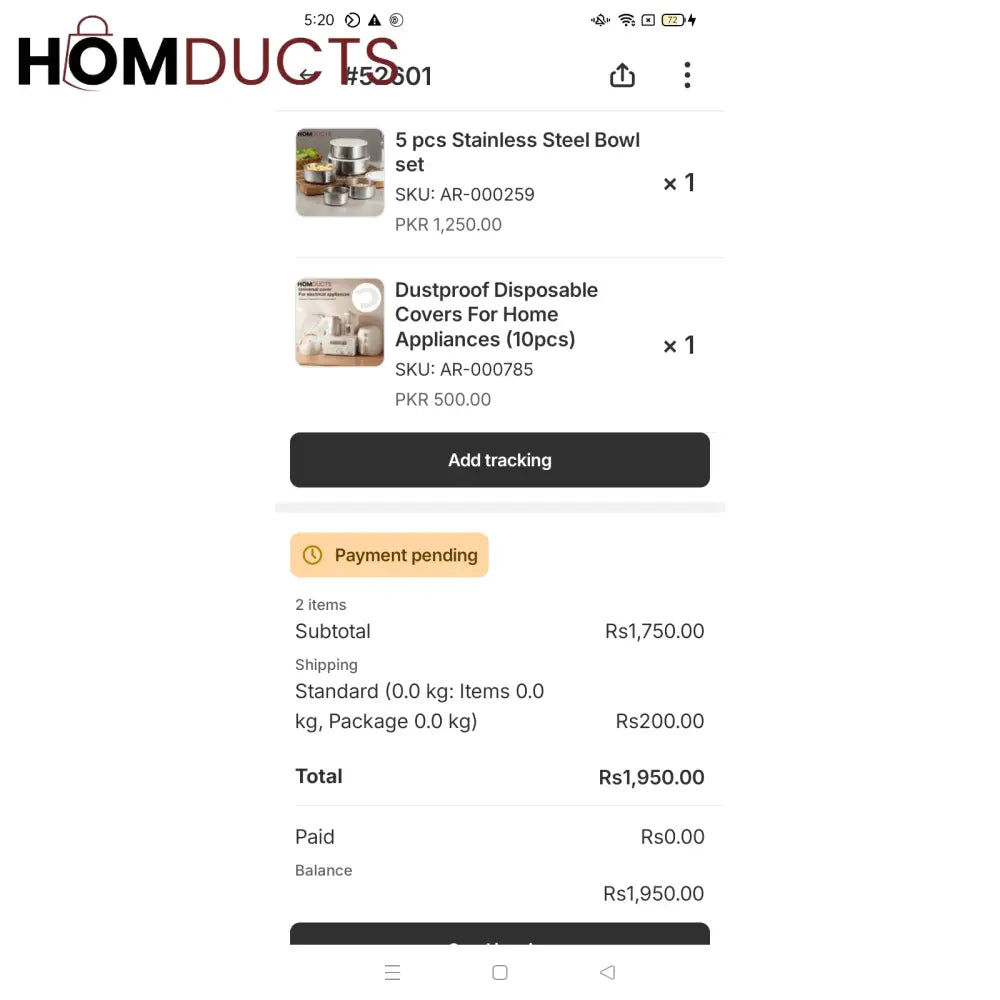Image resolution: width=1000 pixels, height=1000 pixels.
Task: Tap the Payment pending badge
Action: (389, 555)
